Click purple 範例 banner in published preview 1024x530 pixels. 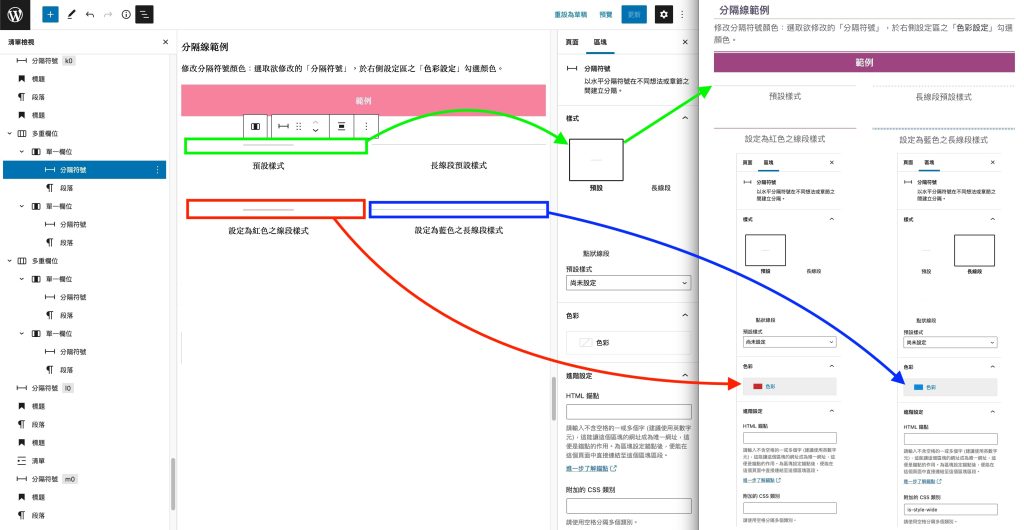tap(864, 62)
